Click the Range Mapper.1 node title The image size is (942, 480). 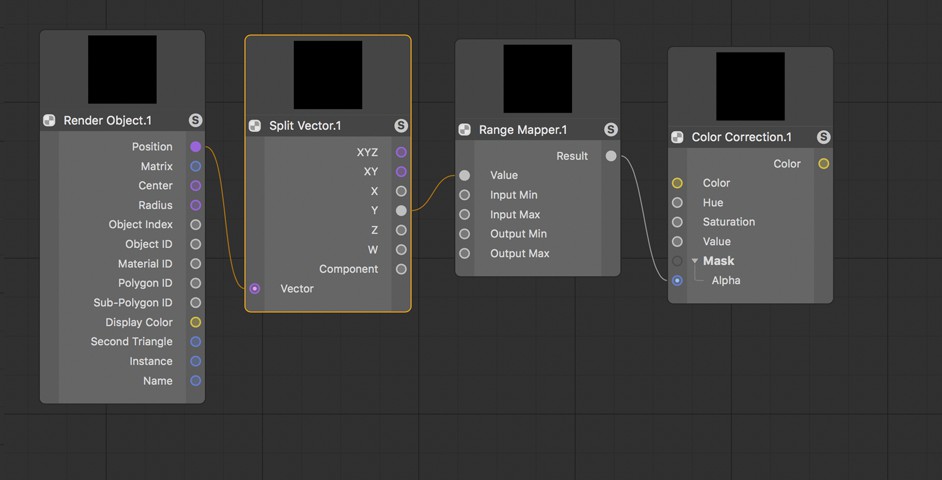click(523, 130)
